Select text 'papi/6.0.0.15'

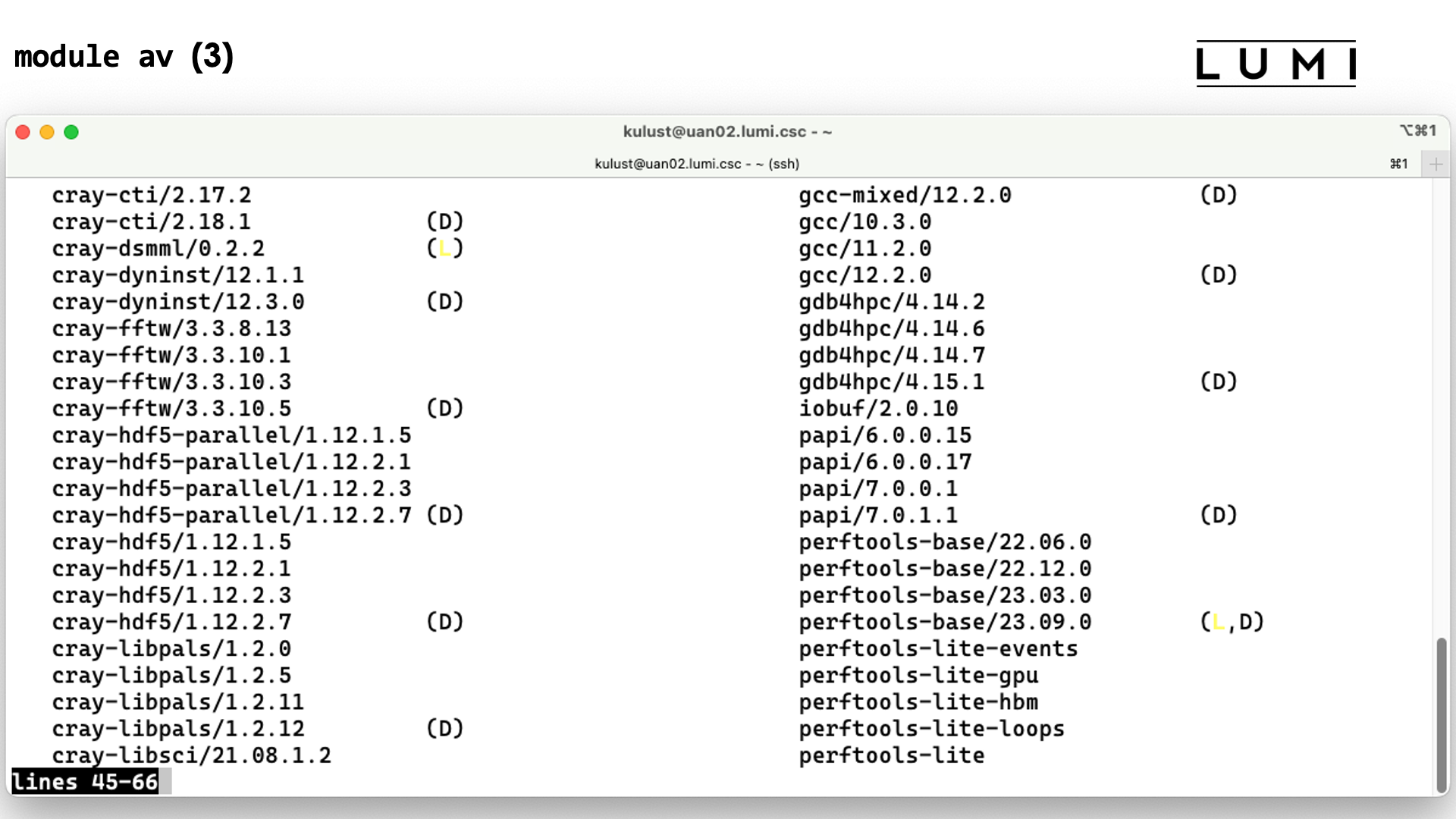tap(886, 435)
